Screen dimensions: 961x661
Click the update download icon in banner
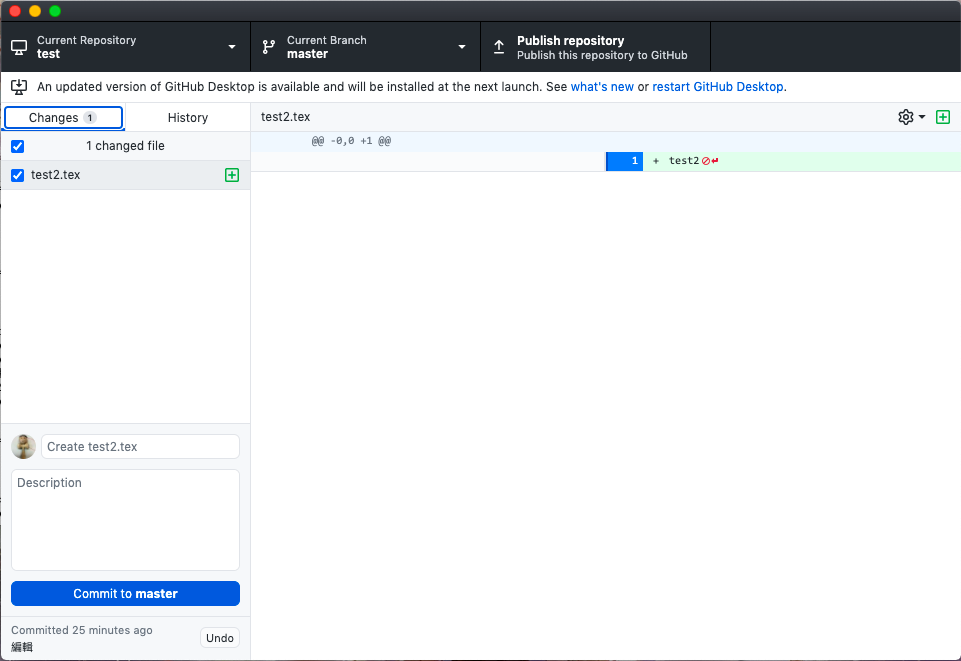(19, 87)
